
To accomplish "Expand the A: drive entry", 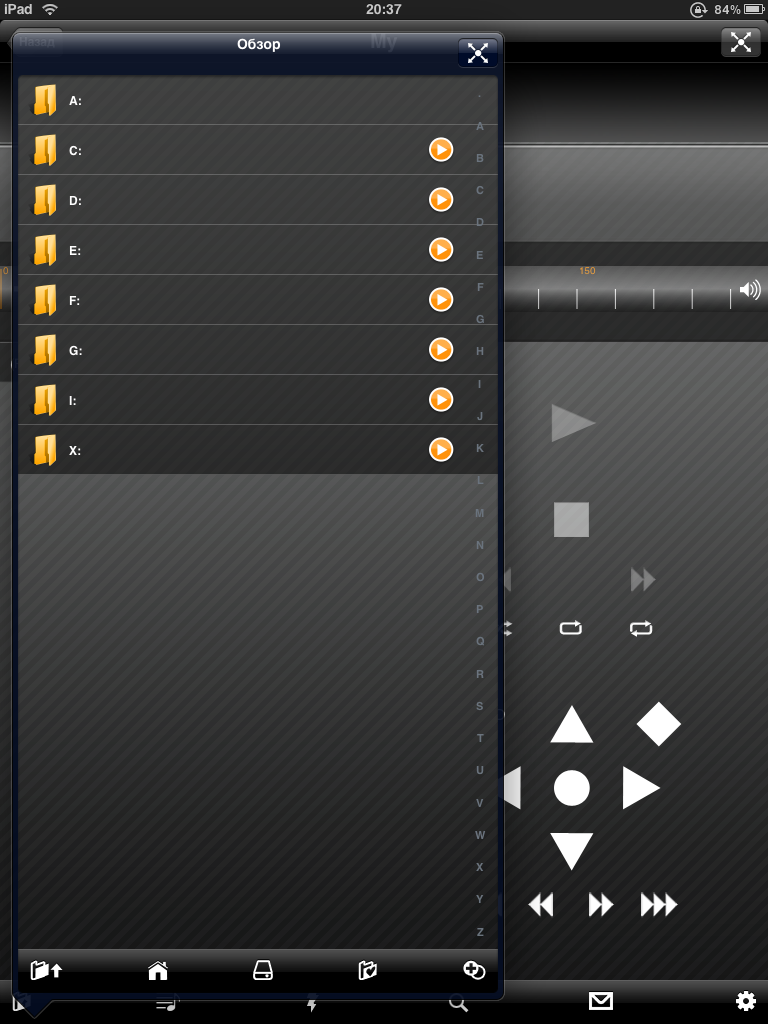I will point(258,100).
